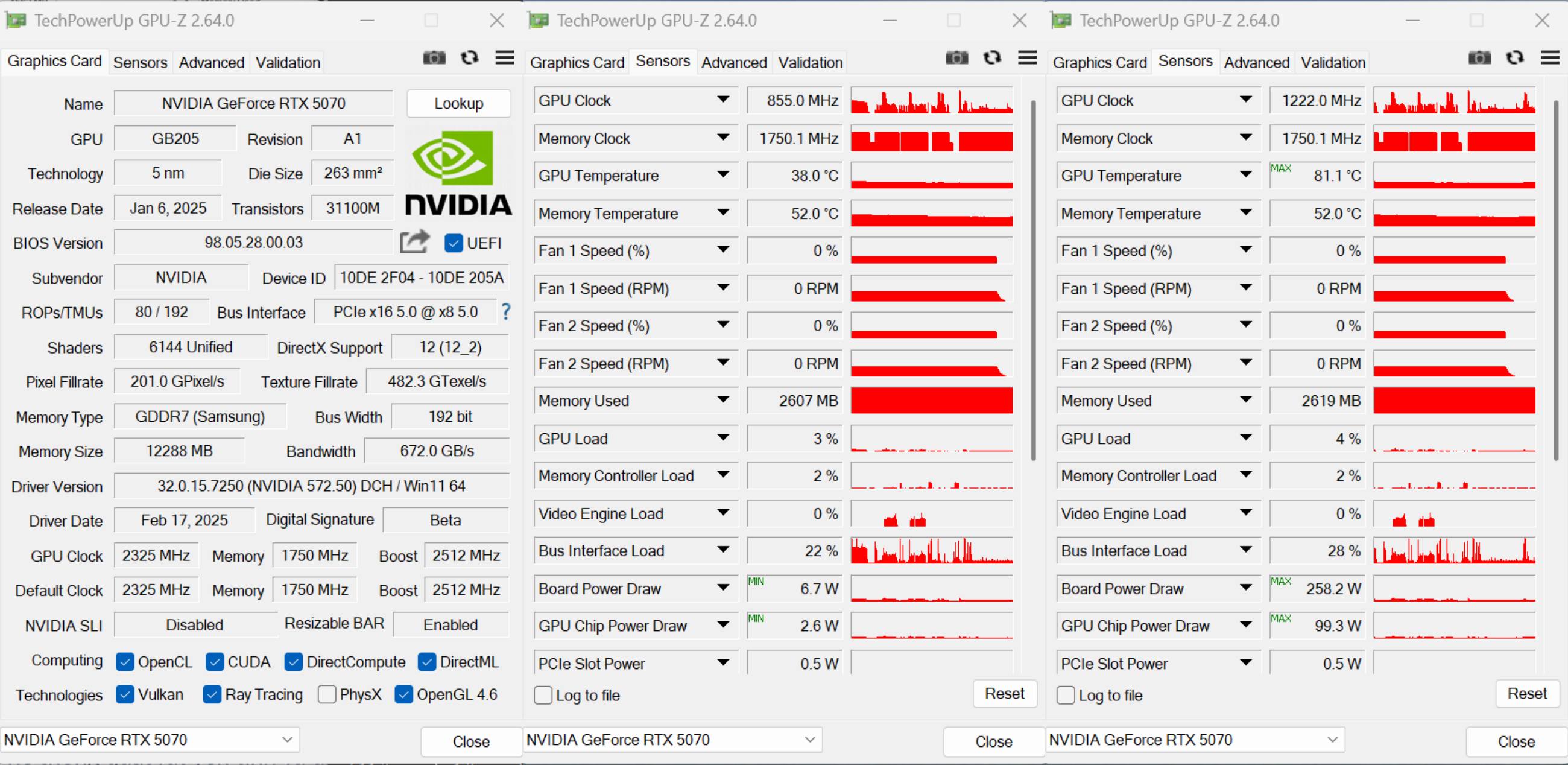This screenshot has height=765, width=1568.
Task: Click refresh icon in left GPU-Z window
Action: pyautogui.click(x=469, y=58)
